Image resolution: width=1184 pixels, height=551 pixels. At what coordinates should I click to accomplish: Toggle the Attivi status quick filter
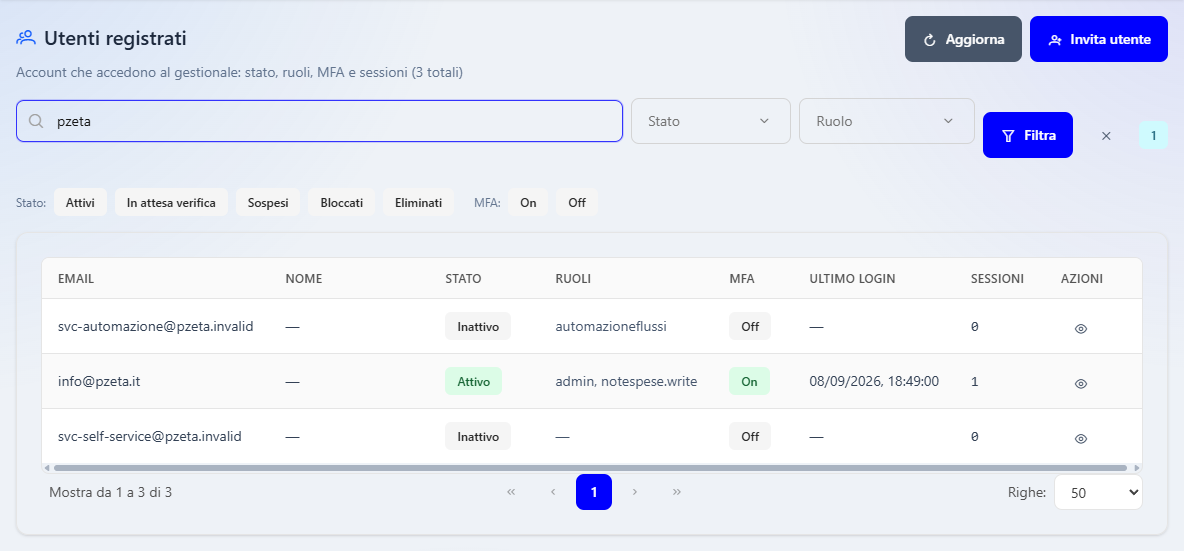(x=80, y=202)
